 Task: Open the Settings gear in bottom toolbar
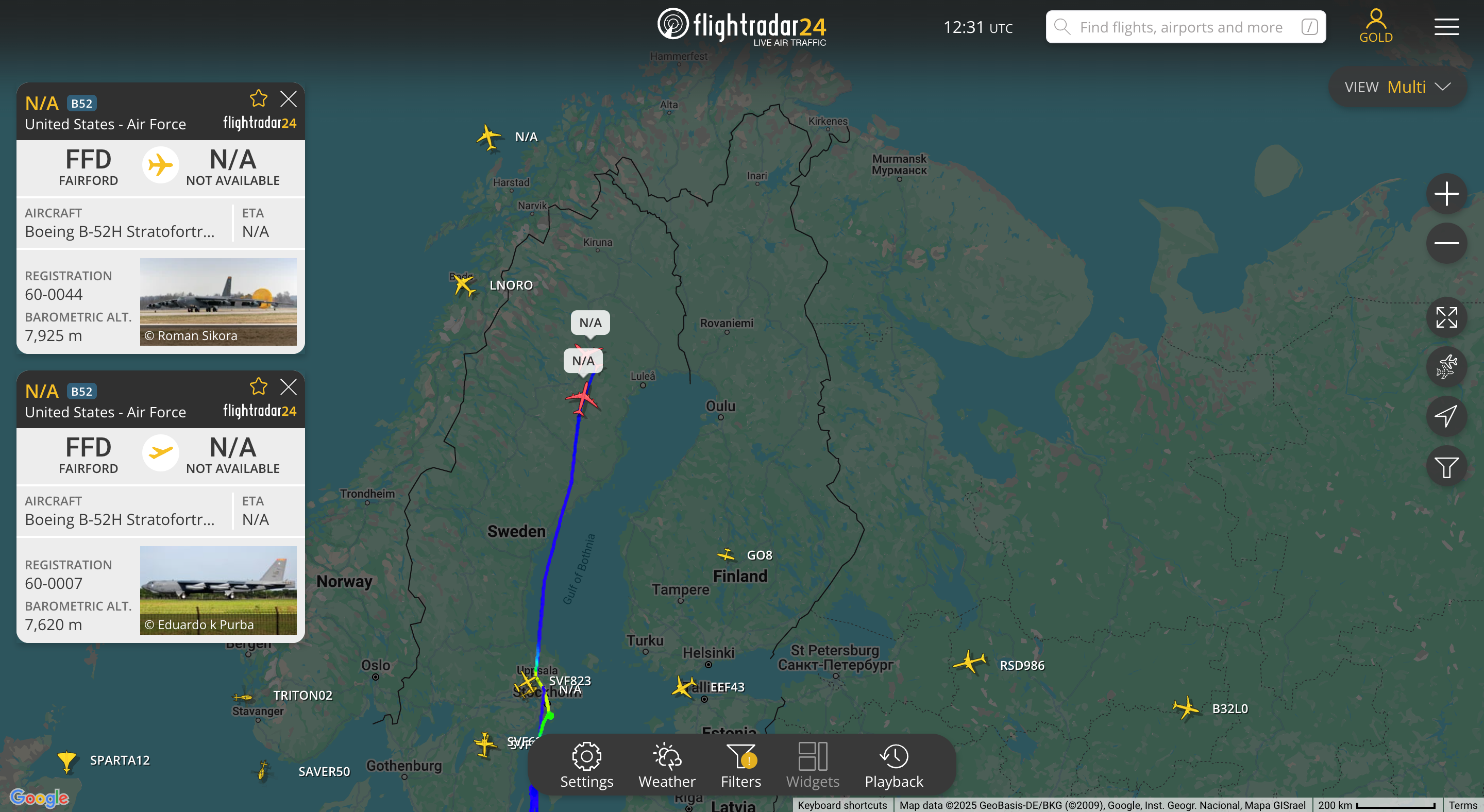click(586, 765)
